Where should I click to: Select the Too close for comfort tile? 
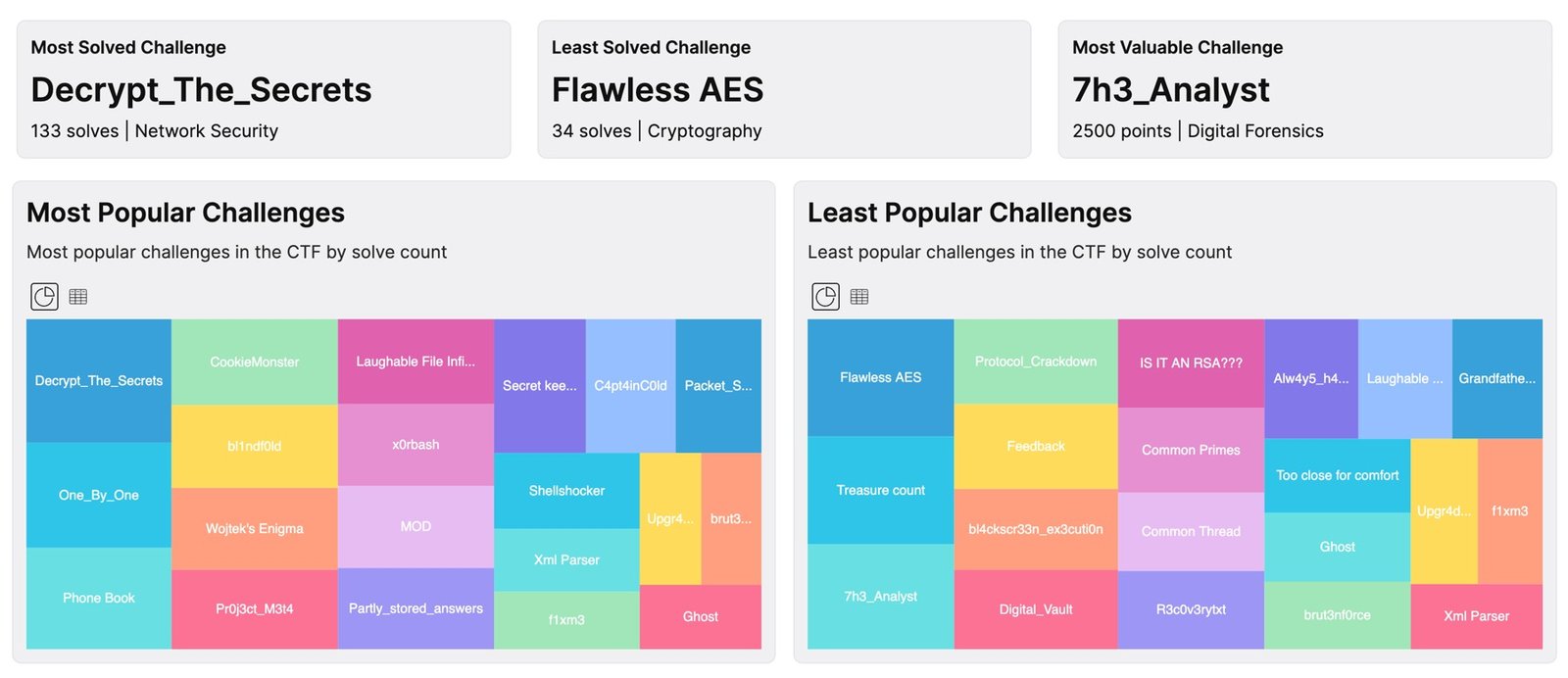[x=1337, y=475]
